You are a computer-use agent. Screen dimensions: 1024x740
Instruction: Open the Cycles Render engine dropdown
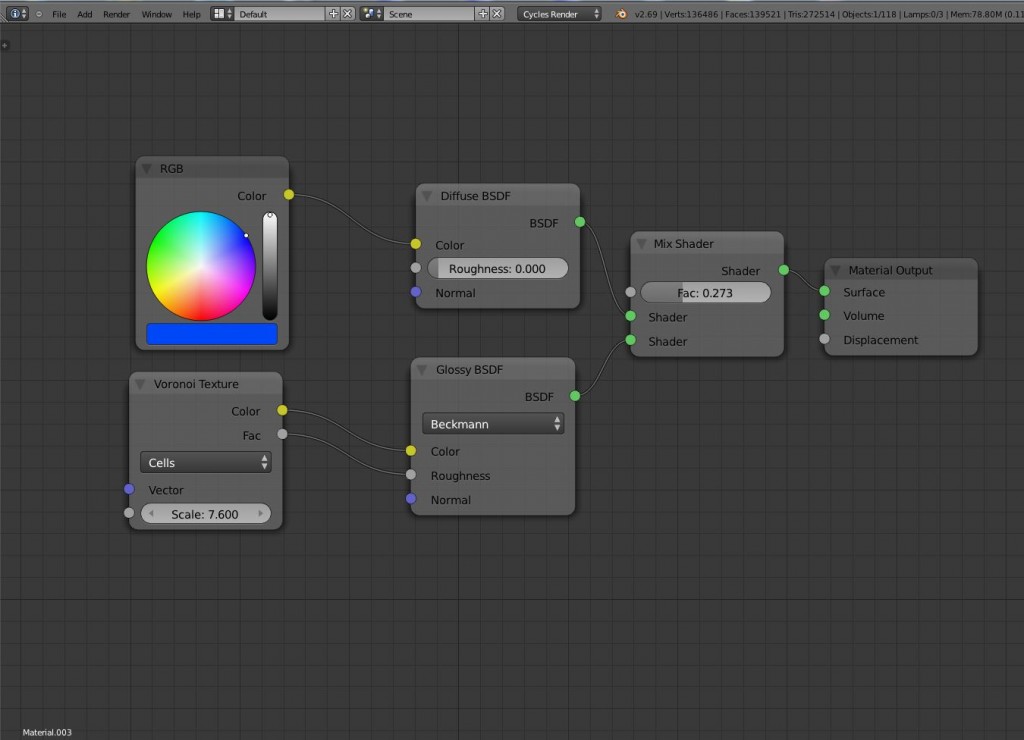(x=556, y=14)
